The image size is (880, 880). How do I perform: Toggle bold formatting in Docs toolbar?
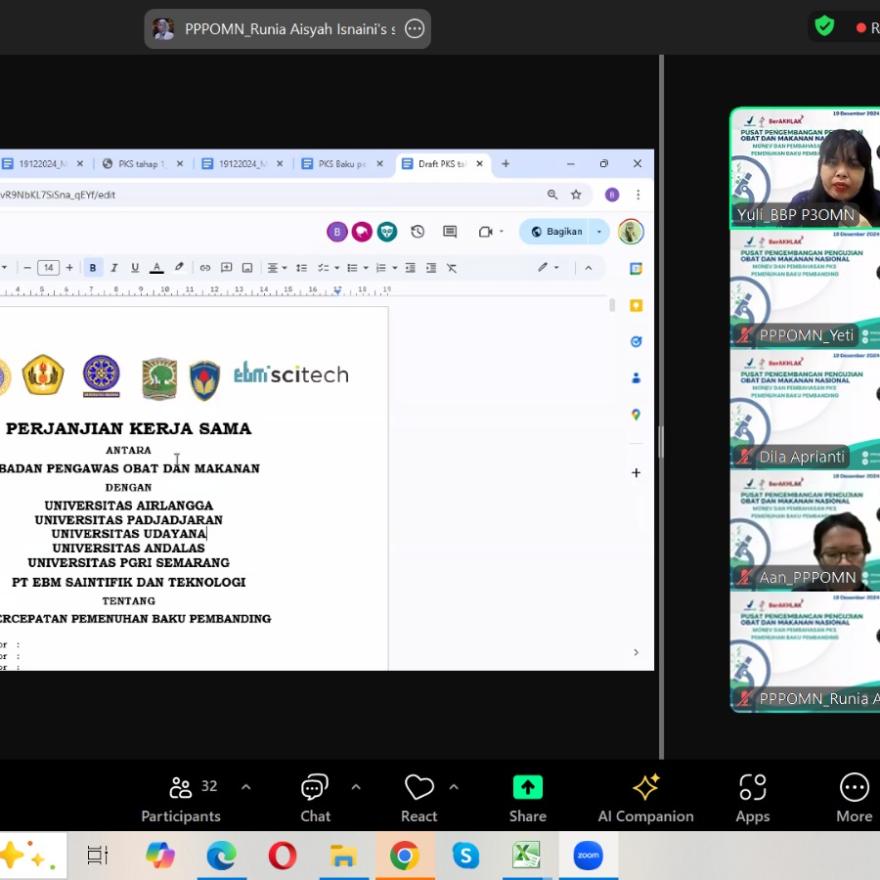click(x=93, y=268)
